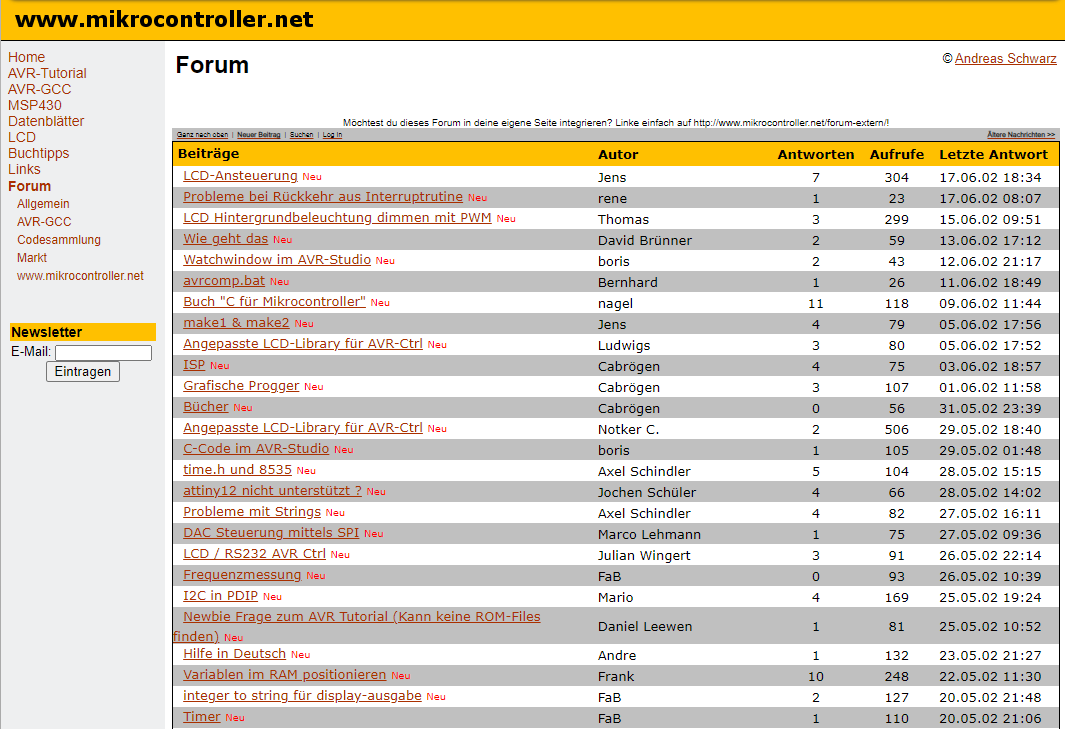This screenshot has width=1065, height=729.
Task: Open the Codesammlung forum subsection
Action: [59, 240]
